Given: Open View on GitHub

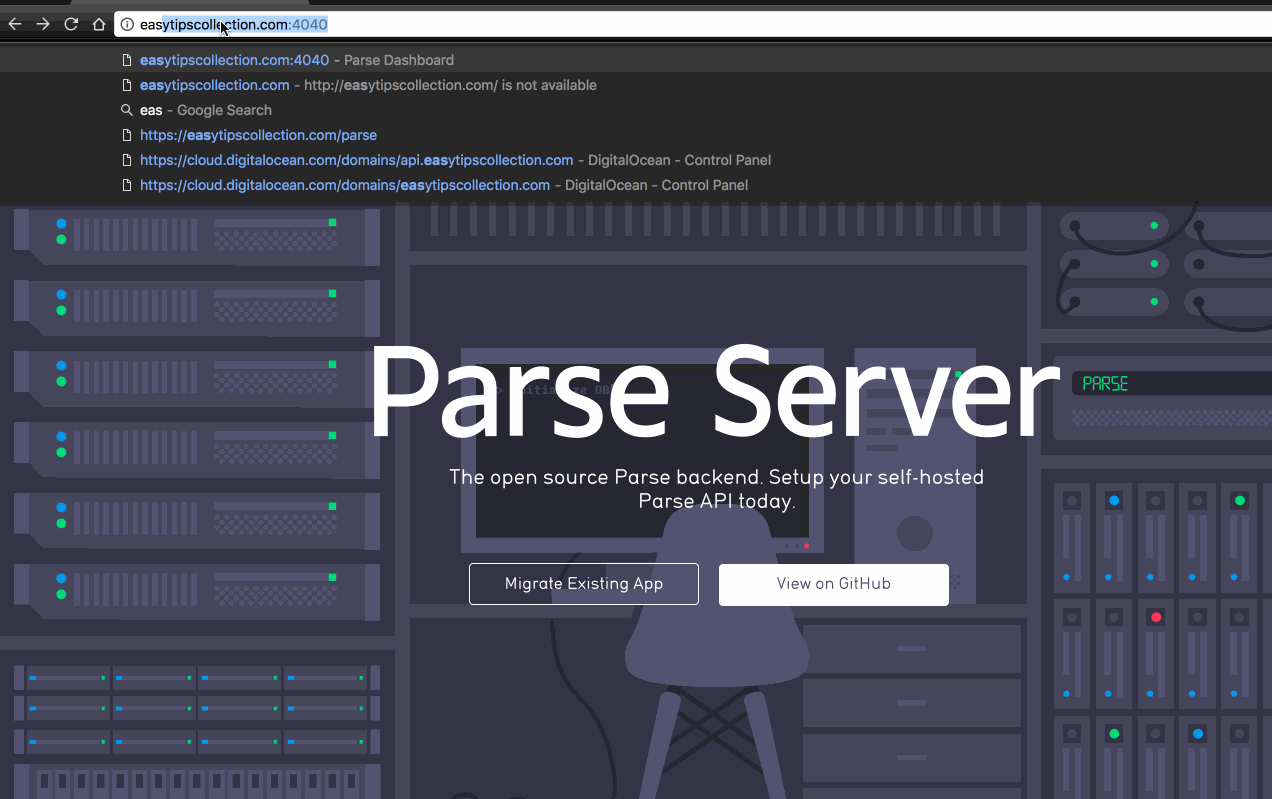Looking at the screenshot, I should point(833,584).
